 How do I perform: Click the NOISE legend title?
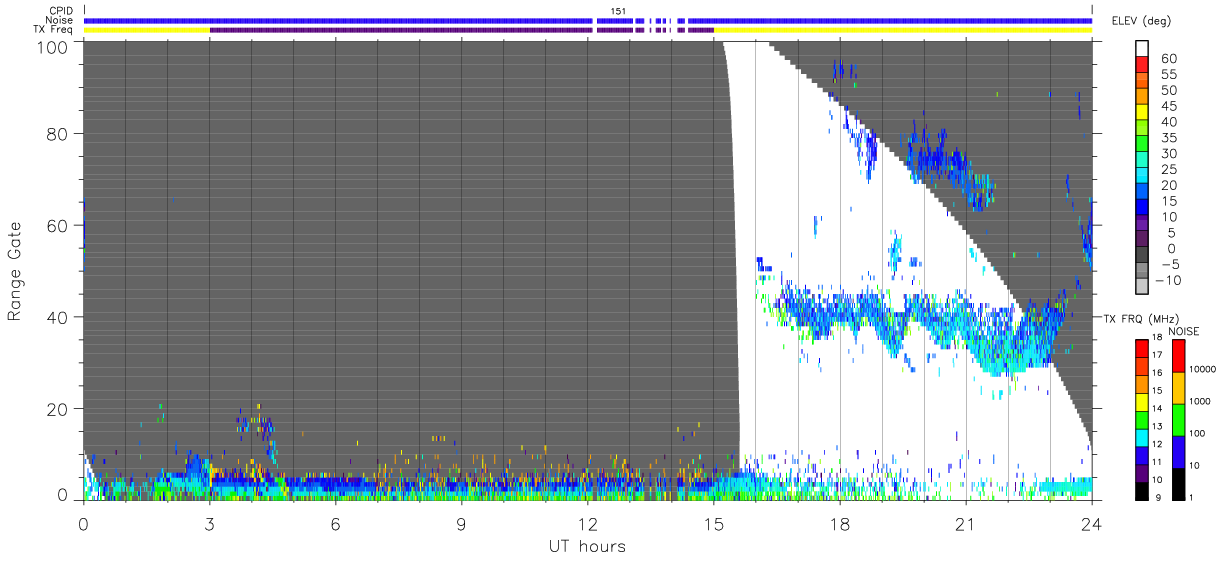(x=1183, y=331)
